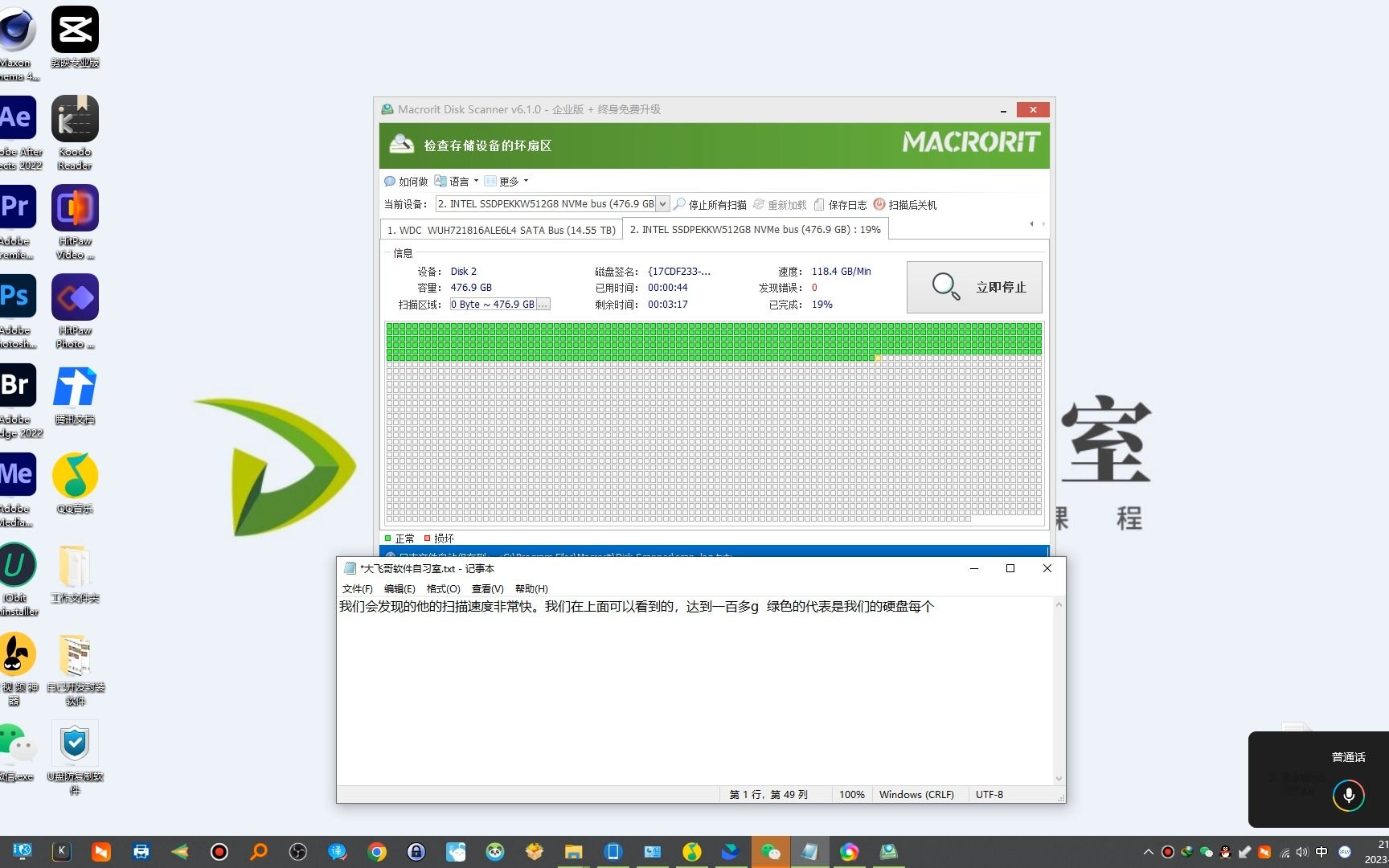Image resolution: width=1389 pixels, height=868 pixels.
Task: Open scan area ellipsis button
Action: [543, 305]
